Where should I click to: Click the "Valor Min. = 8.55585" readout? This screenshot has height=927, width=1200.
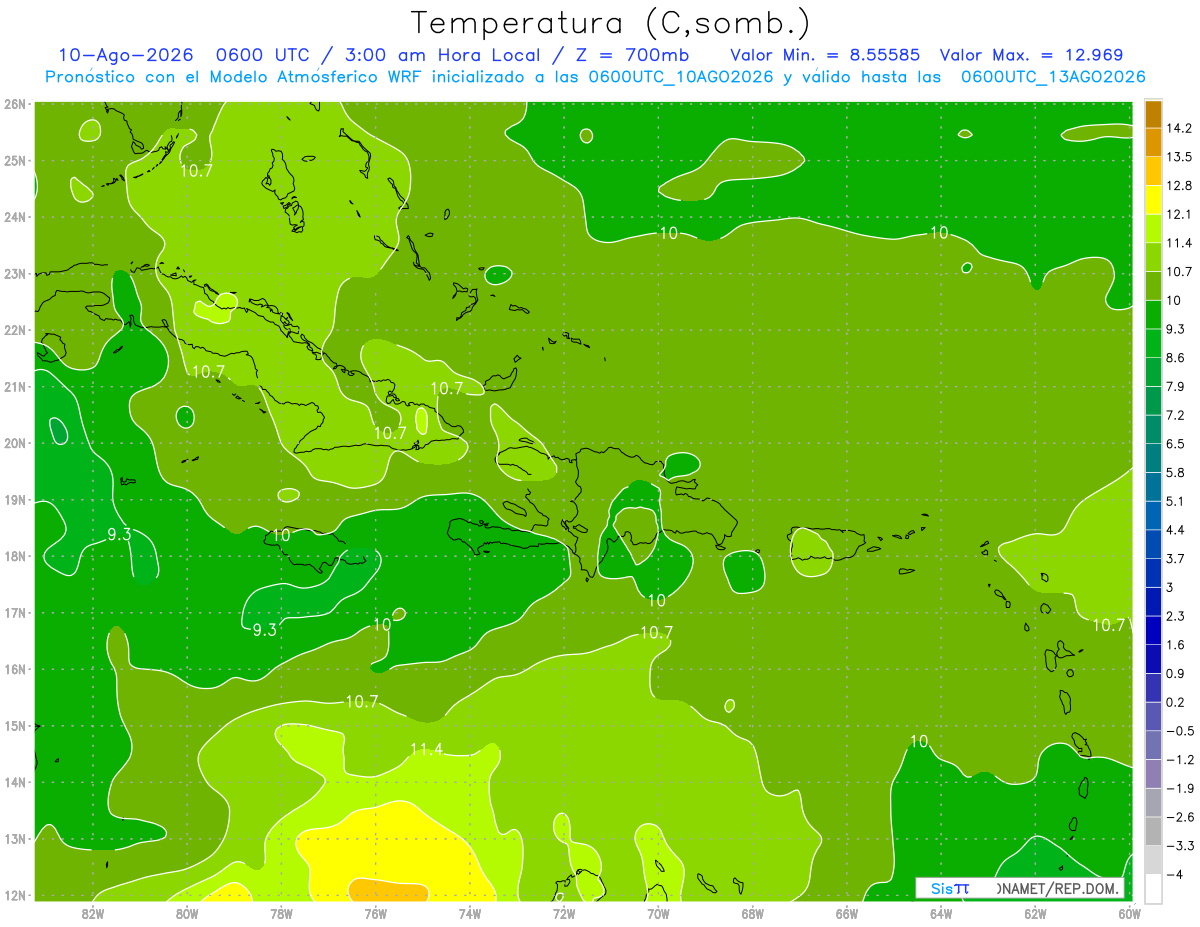[x=825, y=55]
